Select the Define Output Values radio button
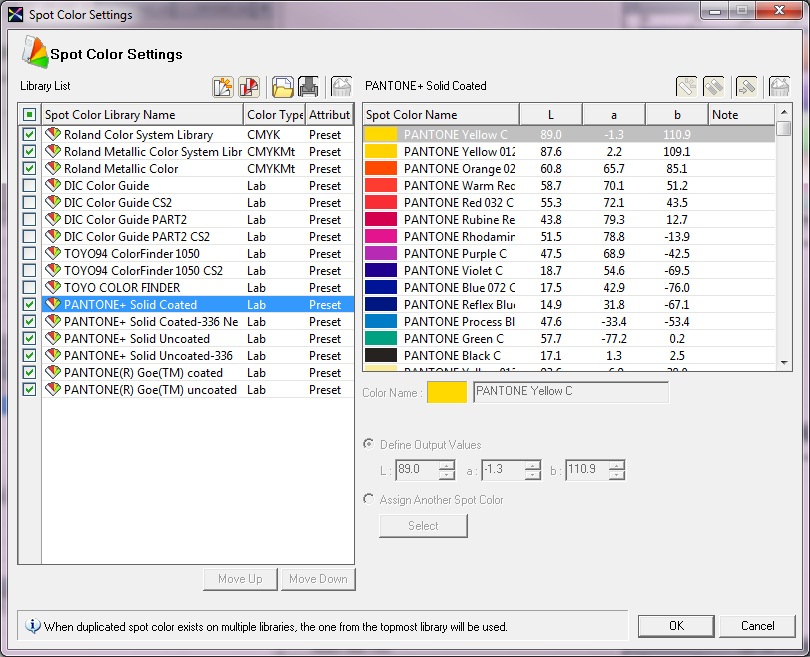Screen dimensions: 810x657 [368, 444]
